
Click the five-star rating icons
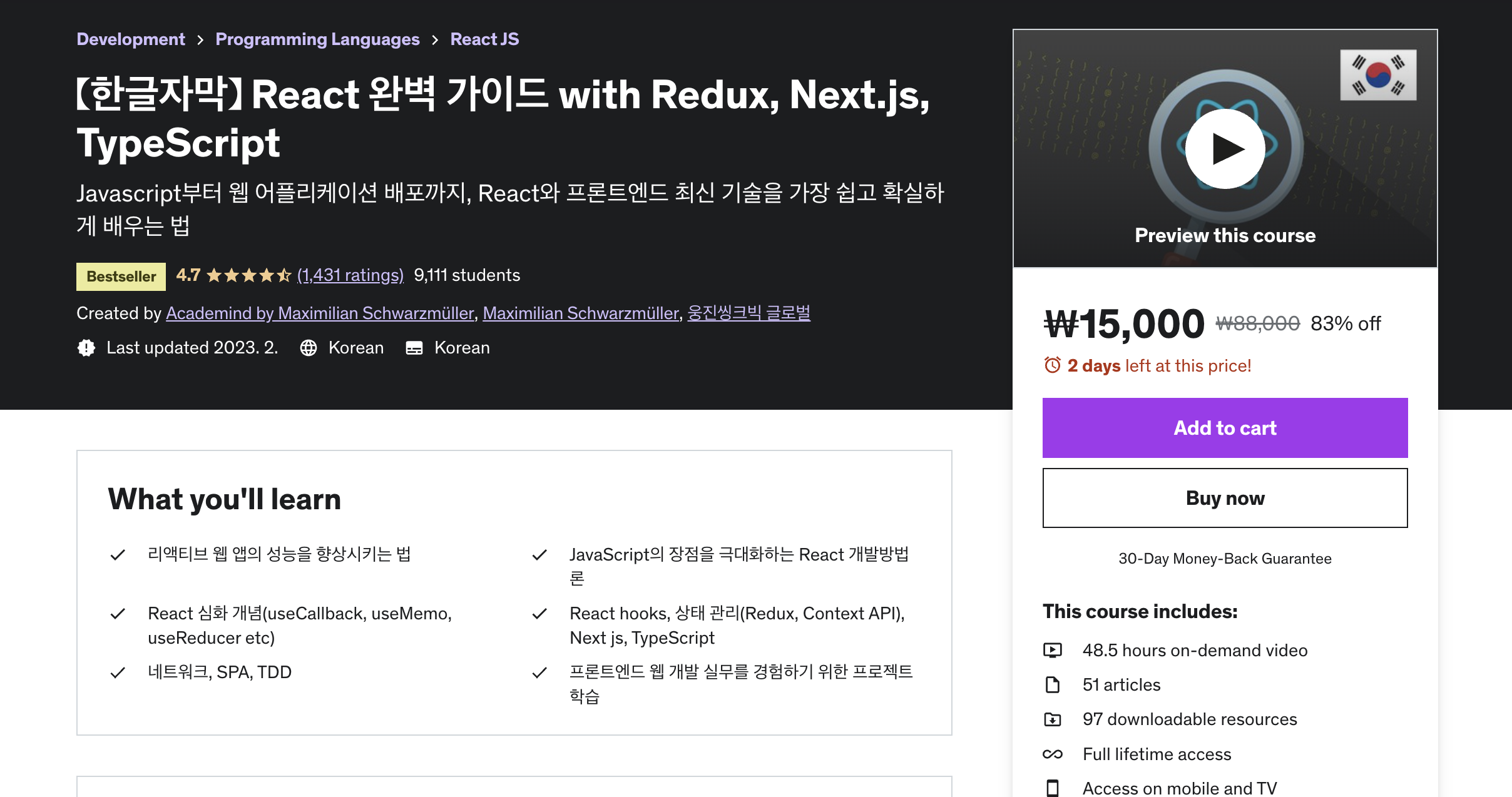pos(249,275)
